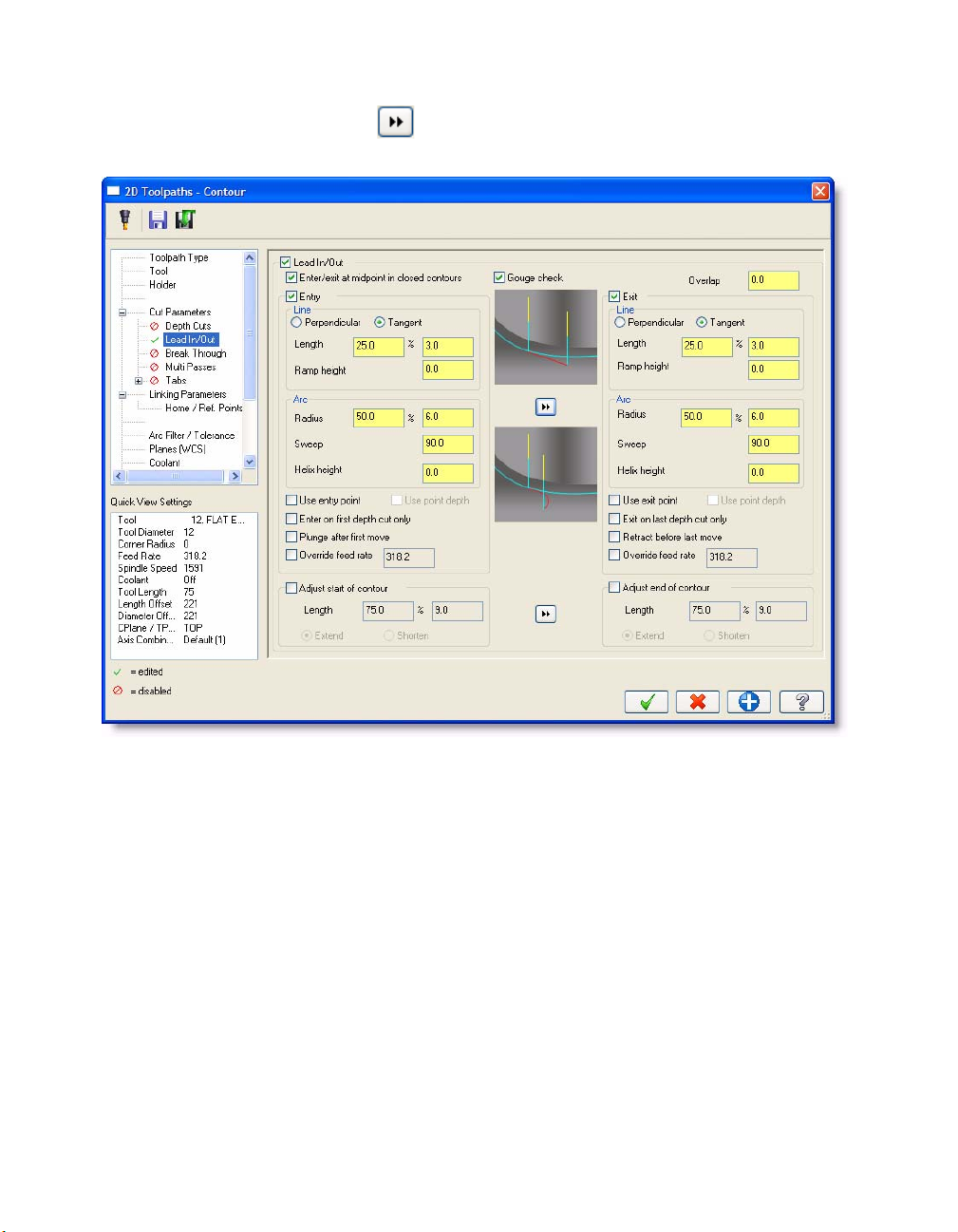Disable the Gouge check checkbox

(x=499, y=277)
